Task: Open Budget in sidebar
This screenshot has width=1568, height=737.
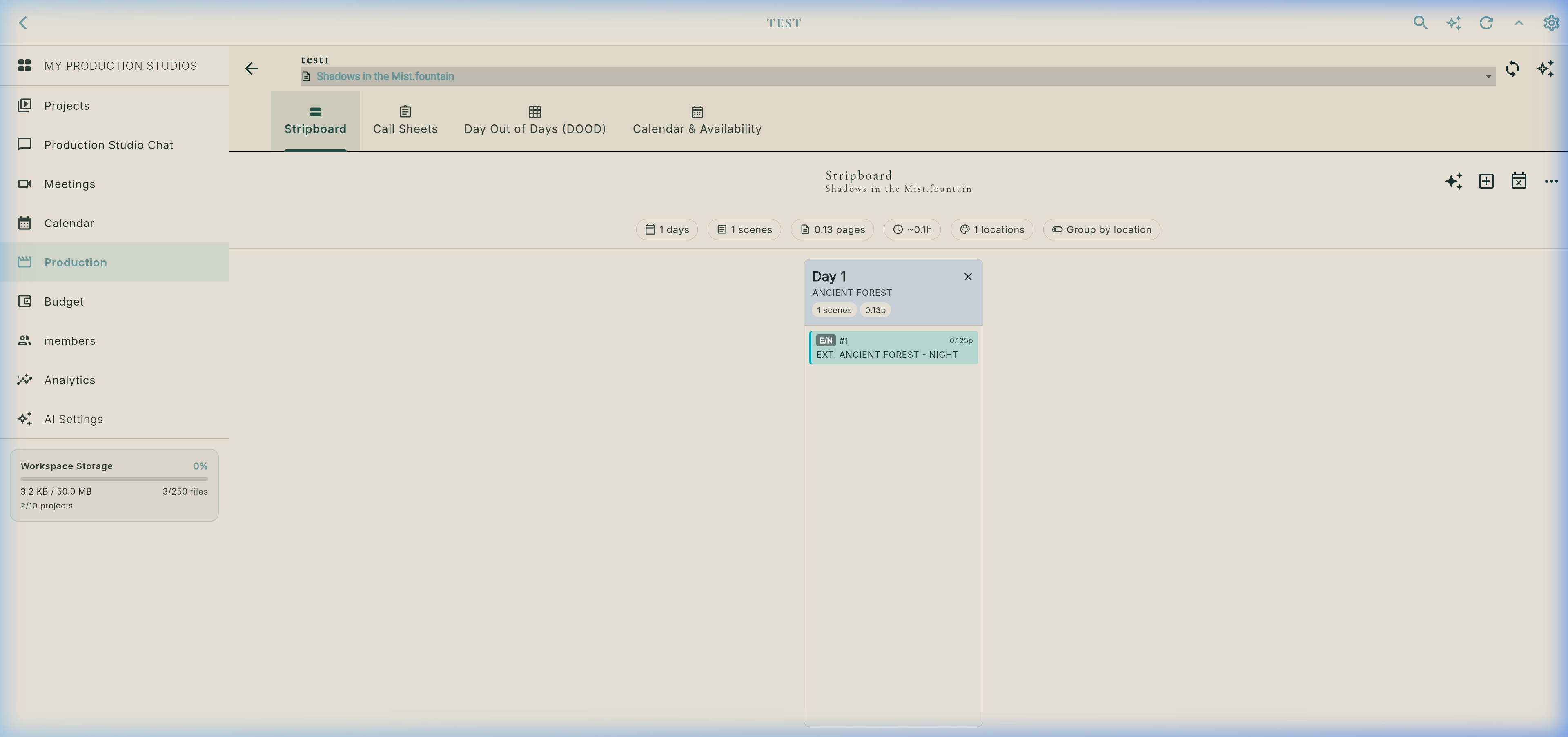Action: 114,302
